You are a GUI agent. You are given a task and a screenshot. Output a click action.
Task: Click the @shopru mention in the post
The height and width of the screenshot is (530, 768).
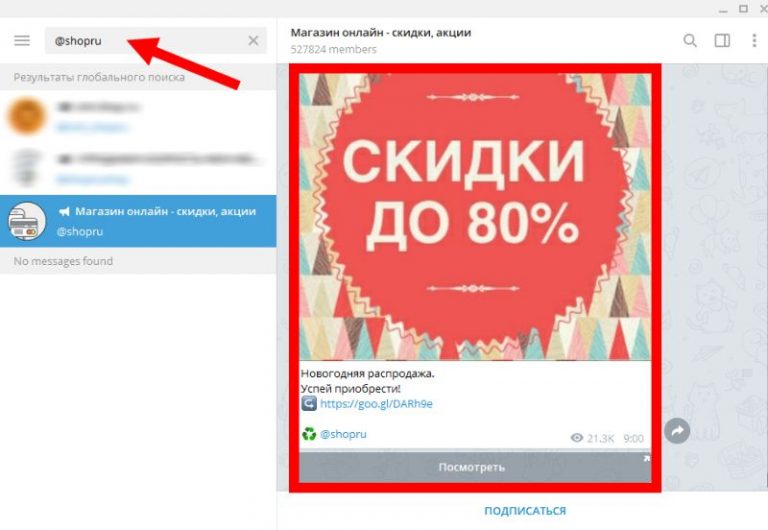[x=343, y=434]
